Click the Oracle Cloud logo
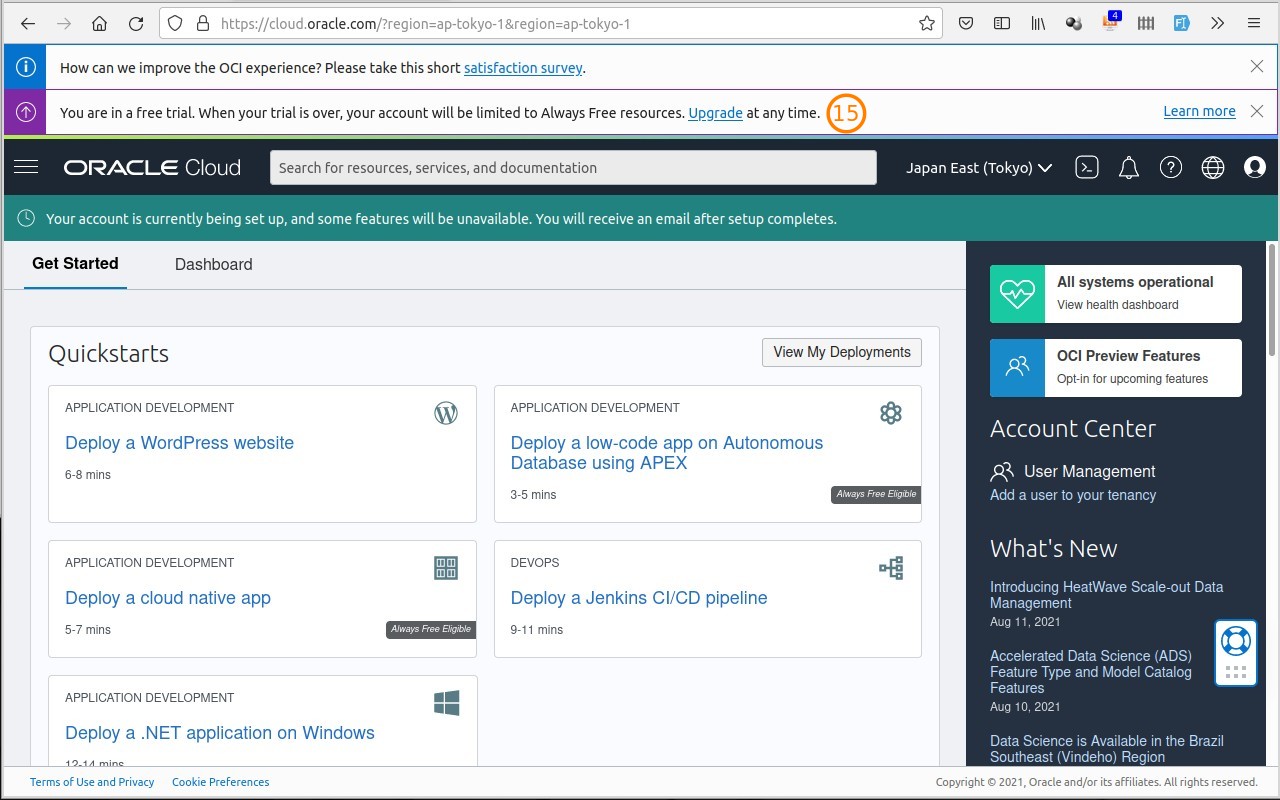The width and height of the screenshot is (1280, 800). (152, 168)
